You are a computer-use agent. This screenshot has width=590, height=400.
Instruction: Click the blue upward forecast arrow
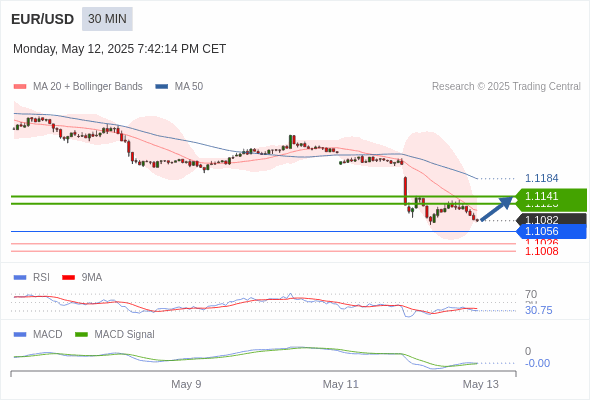click(497, 208)
